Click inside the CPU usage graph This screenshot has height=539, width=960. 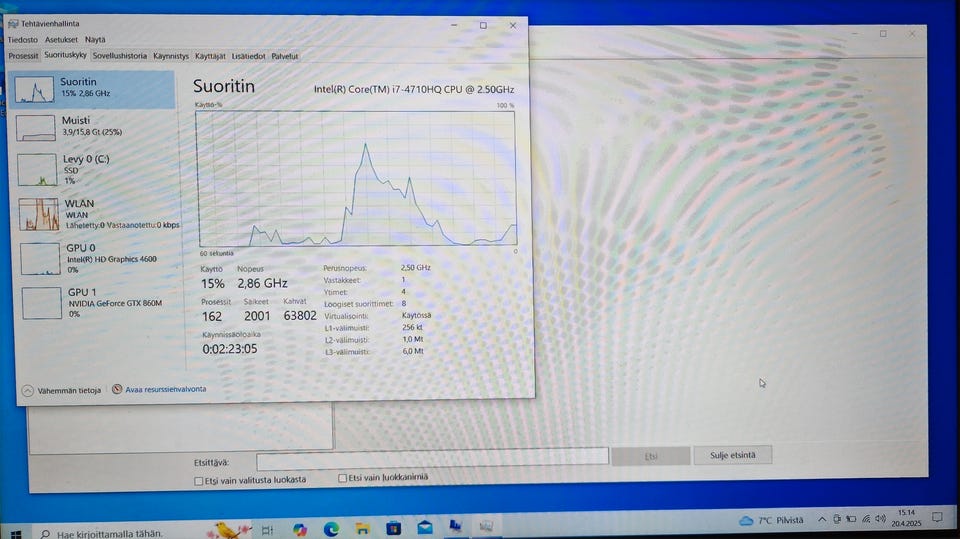click(356, 178)
